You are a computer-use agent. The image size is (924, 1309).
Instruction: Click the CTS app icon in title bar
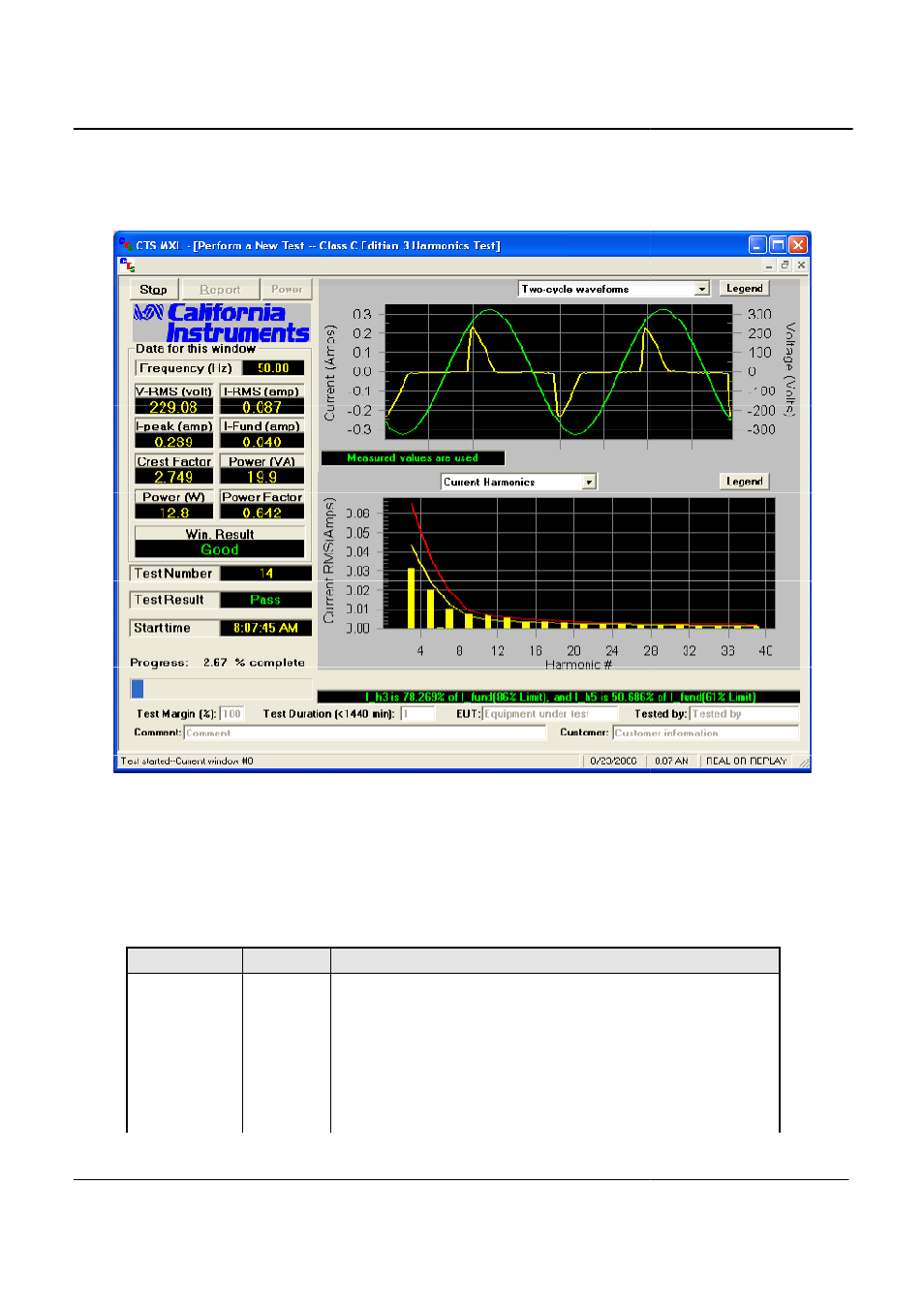click(126, 245)
